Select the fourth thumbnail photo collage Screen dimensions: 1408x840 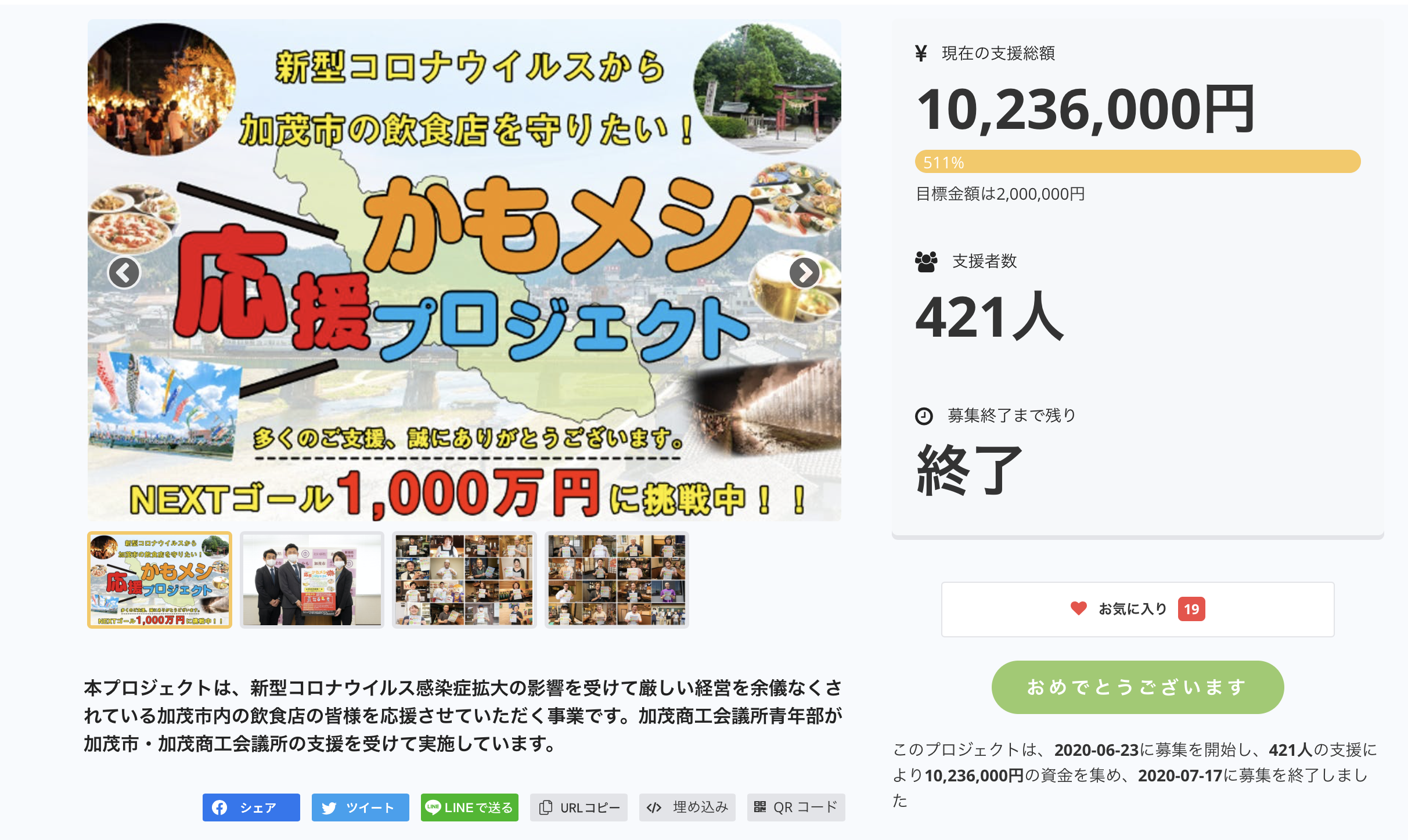[617, 580]
